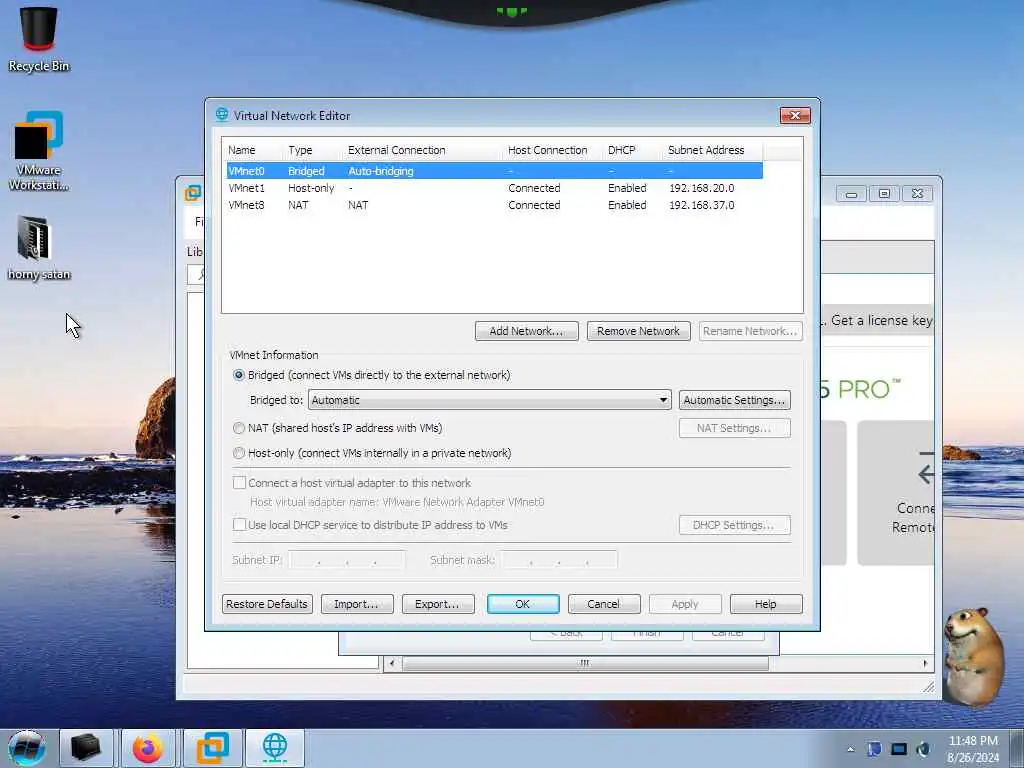Click Remove Network button
This screenshot has width=1024, height=768.
coord(638,331)
